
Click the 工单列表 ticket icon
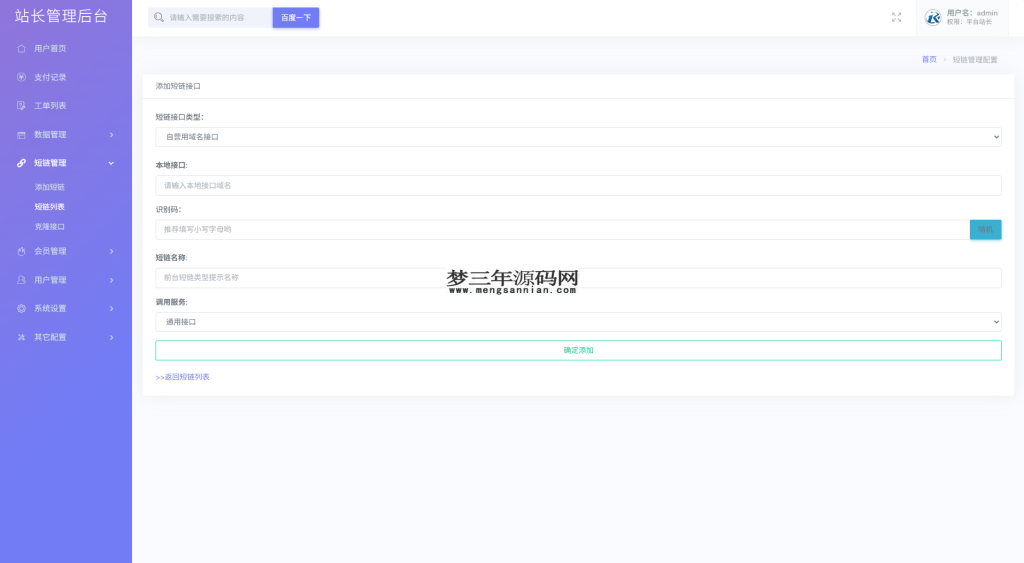(21, 105)
